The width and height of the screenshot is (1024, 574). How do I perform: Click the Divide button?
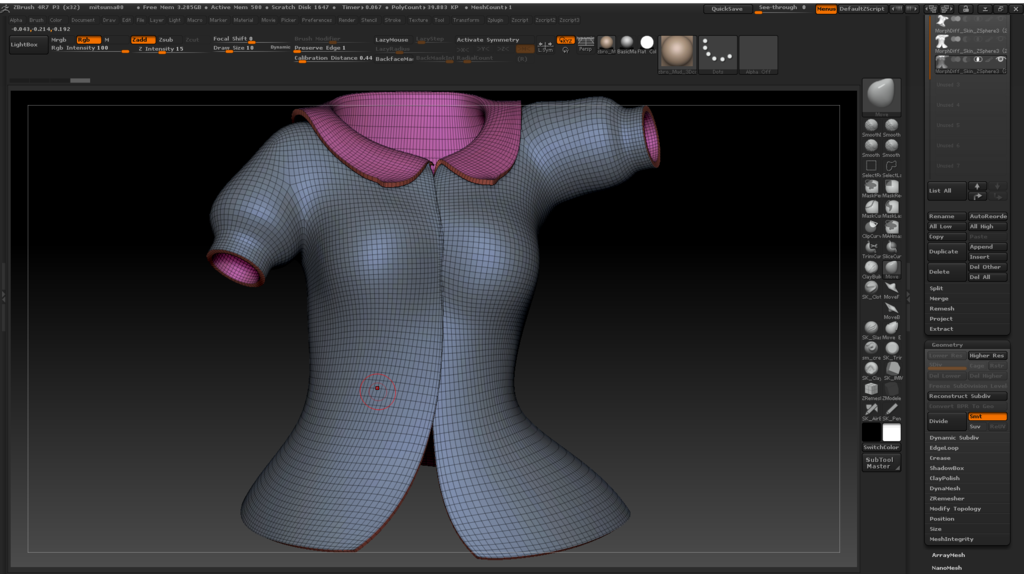[x=946, y=421]
